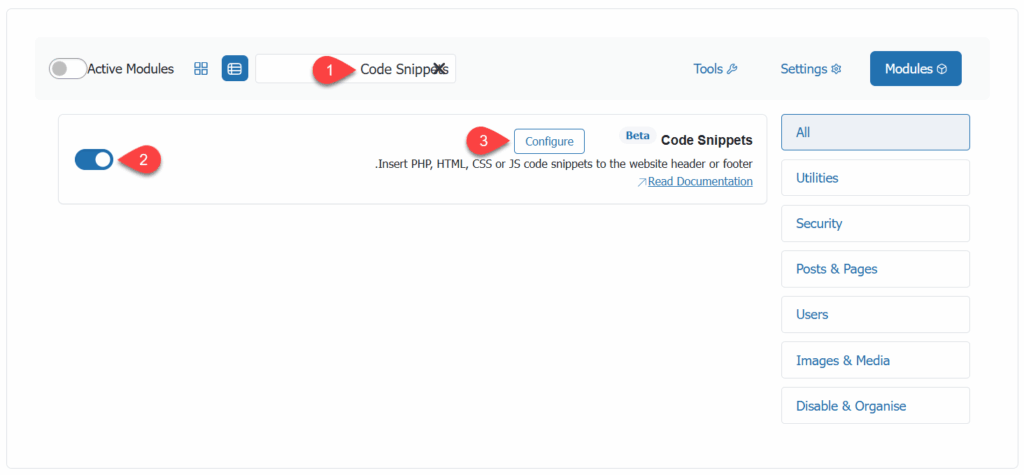The image size is (1024, 475).
Task: Select the Posts & Pages category filter
Action: (875, 269)
